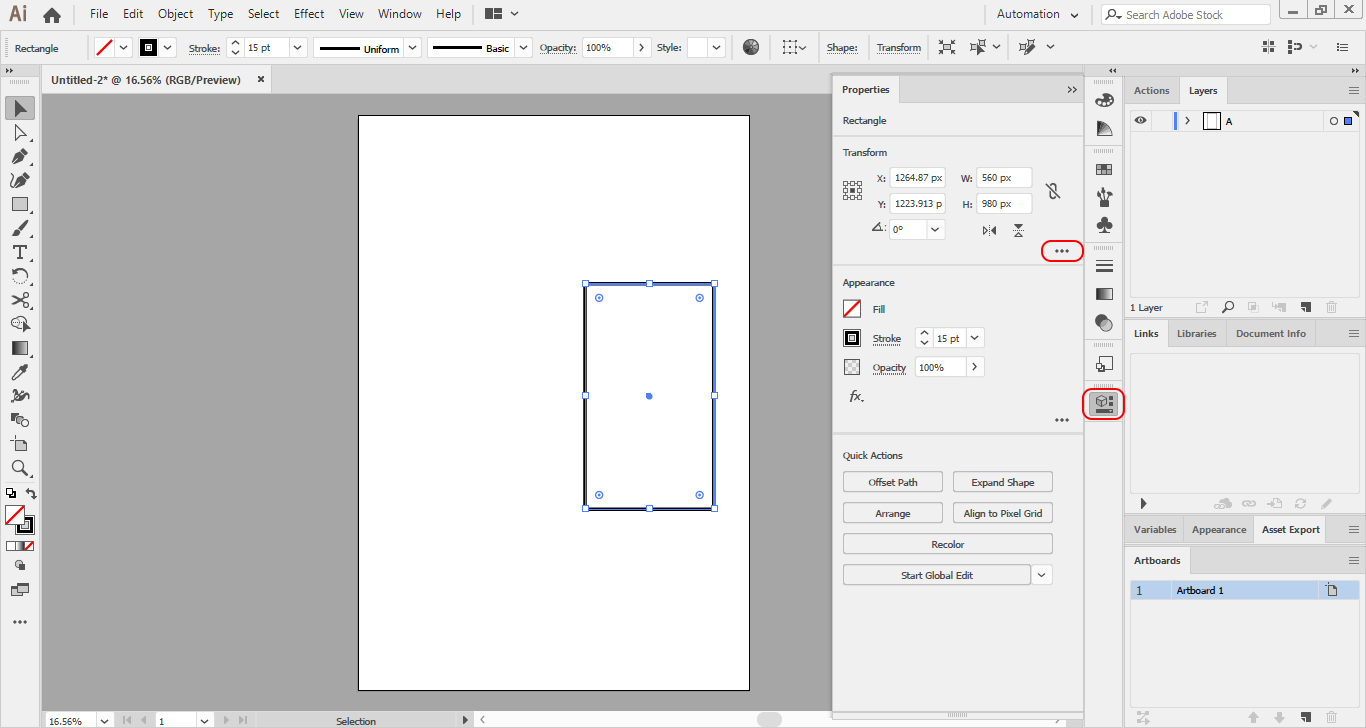Open the Automation workspace dropdown
1366x728 pixels.
1038,14
